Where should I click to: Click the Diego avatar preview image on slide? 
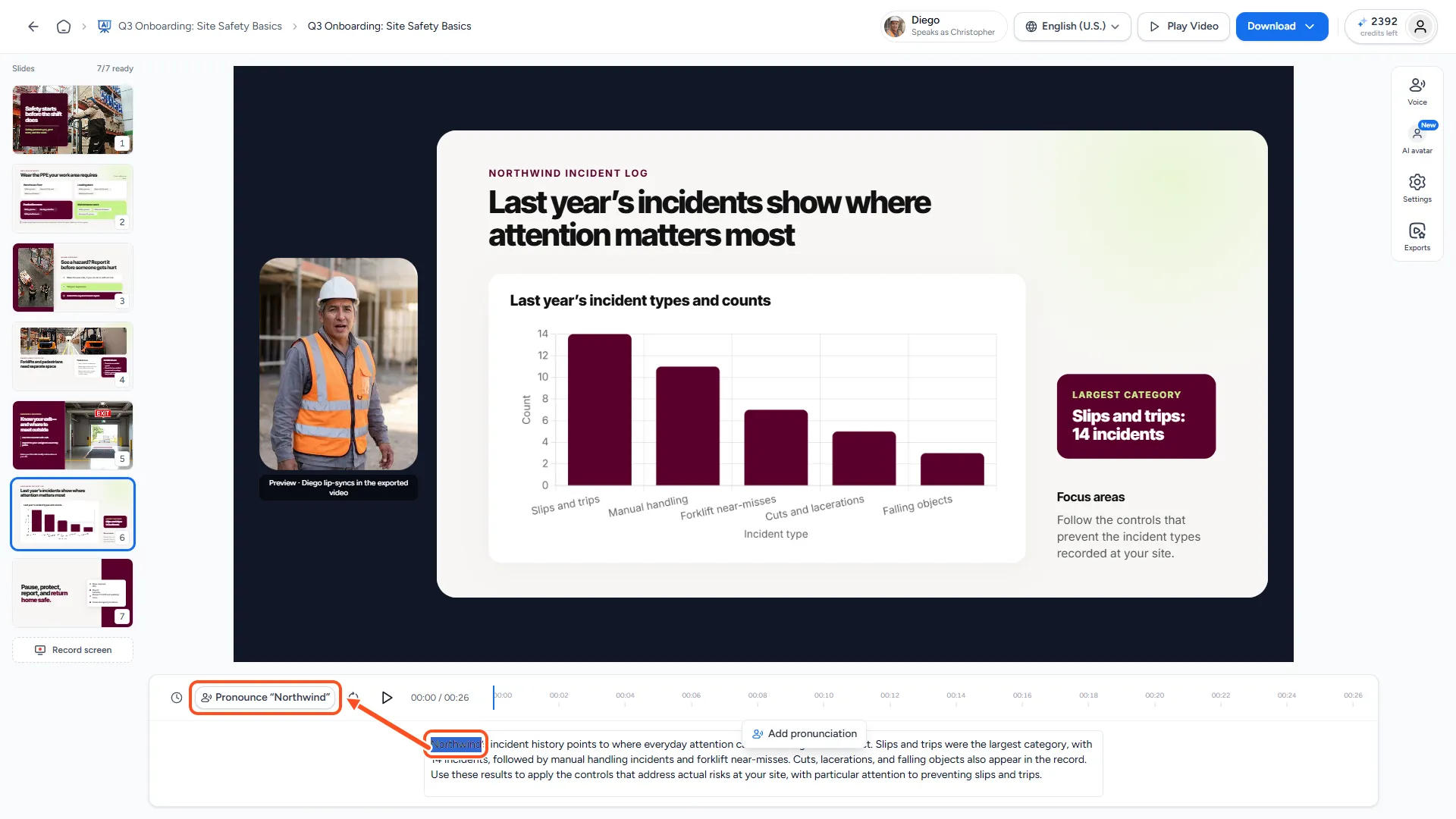point(338,364)
